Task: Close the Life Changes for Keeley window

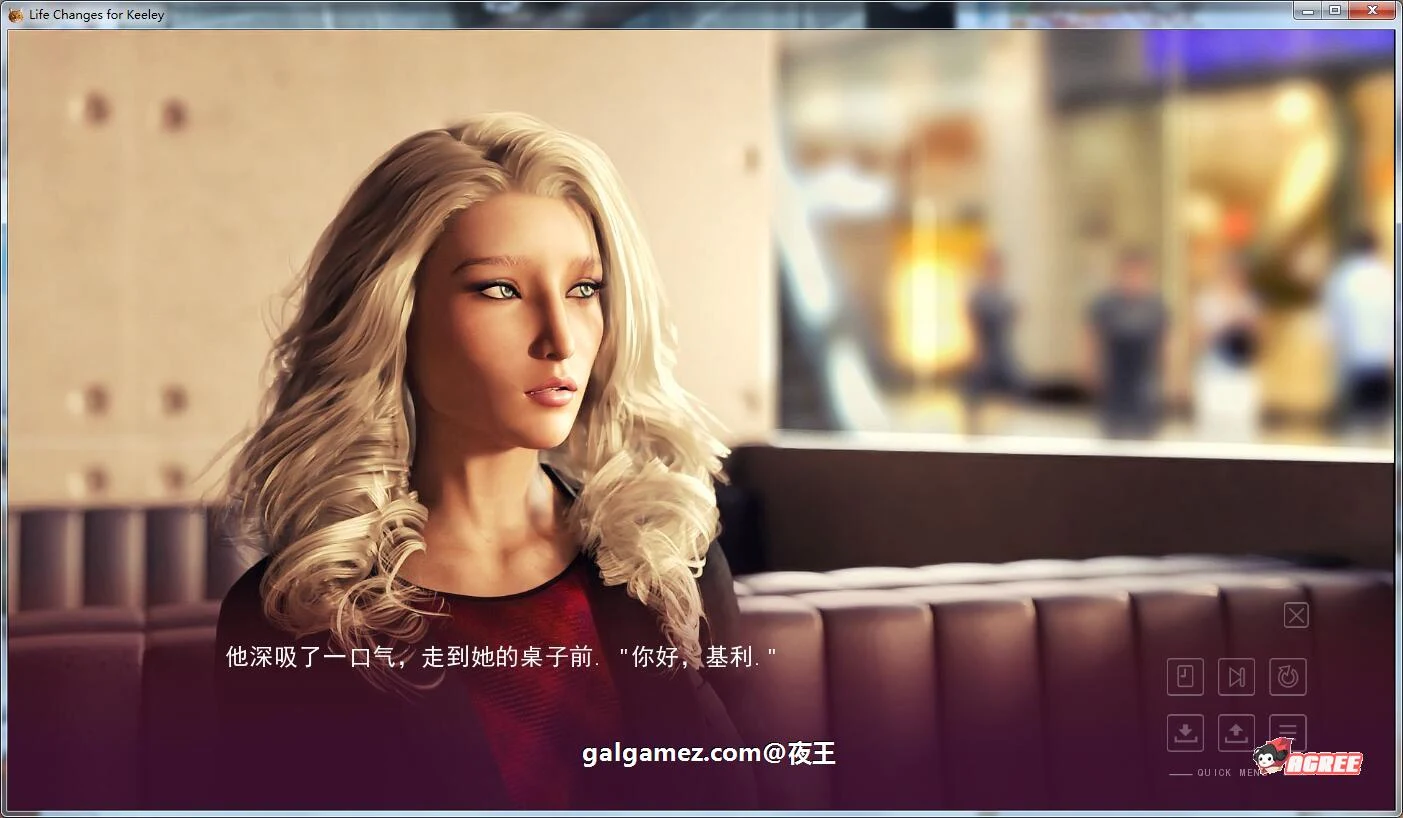Action: (1372, 10)
